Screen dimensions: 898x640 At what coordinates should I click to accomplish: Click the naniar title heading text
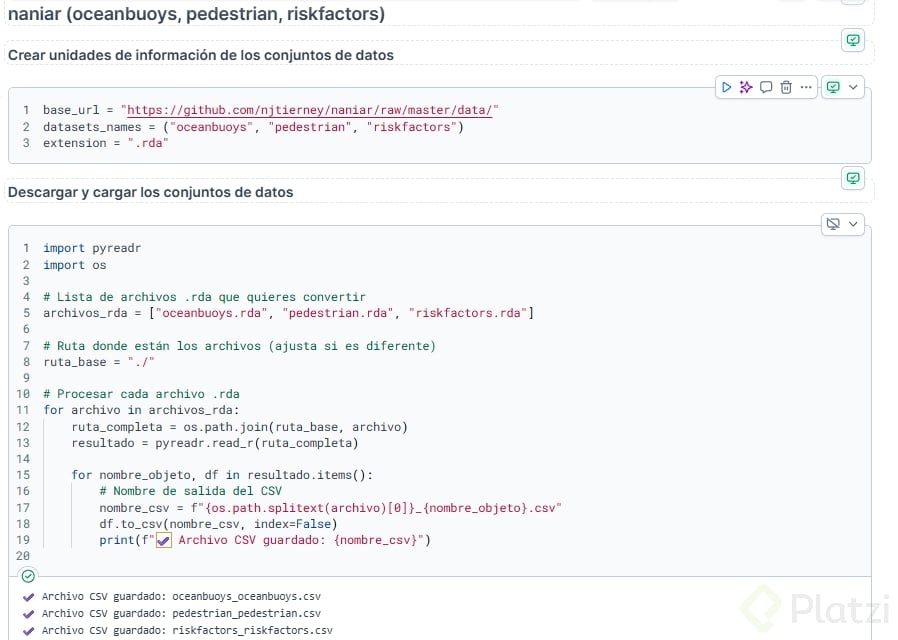point(196,14)
